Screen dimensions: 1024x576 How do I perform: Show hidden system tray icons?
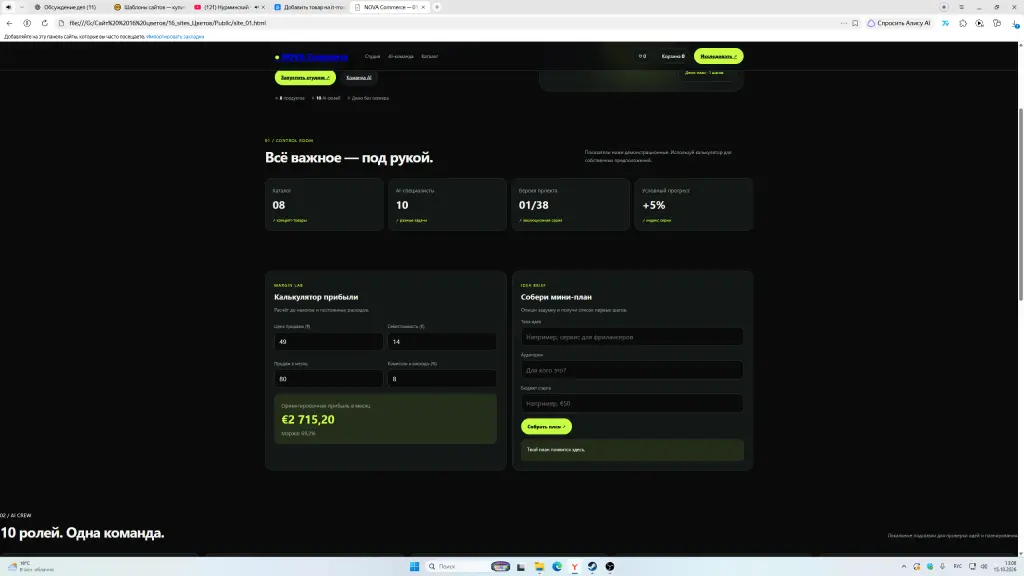tap(904, 566)
